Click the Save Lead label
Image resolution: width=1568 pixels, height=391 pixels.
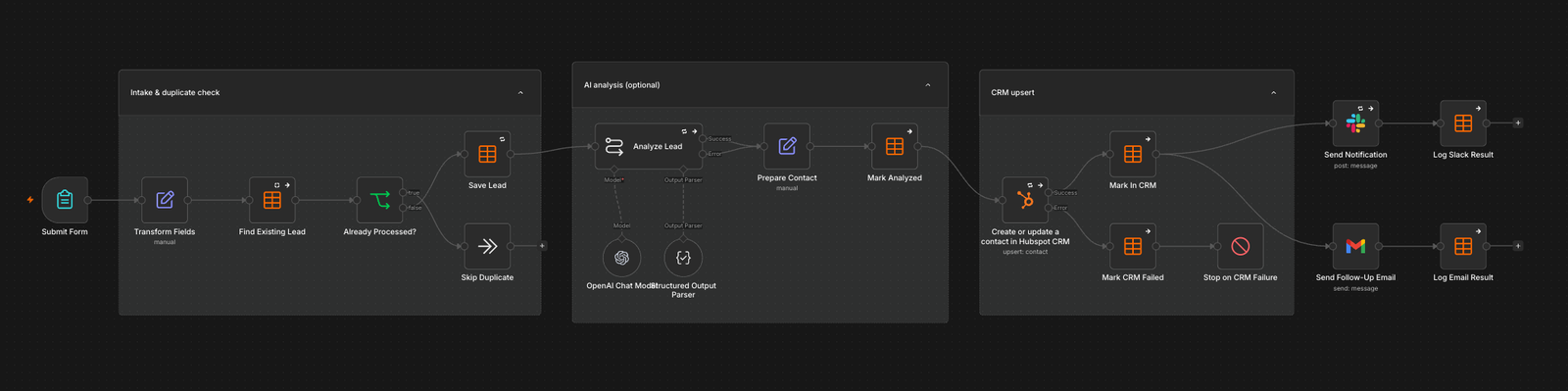(487, 185)
